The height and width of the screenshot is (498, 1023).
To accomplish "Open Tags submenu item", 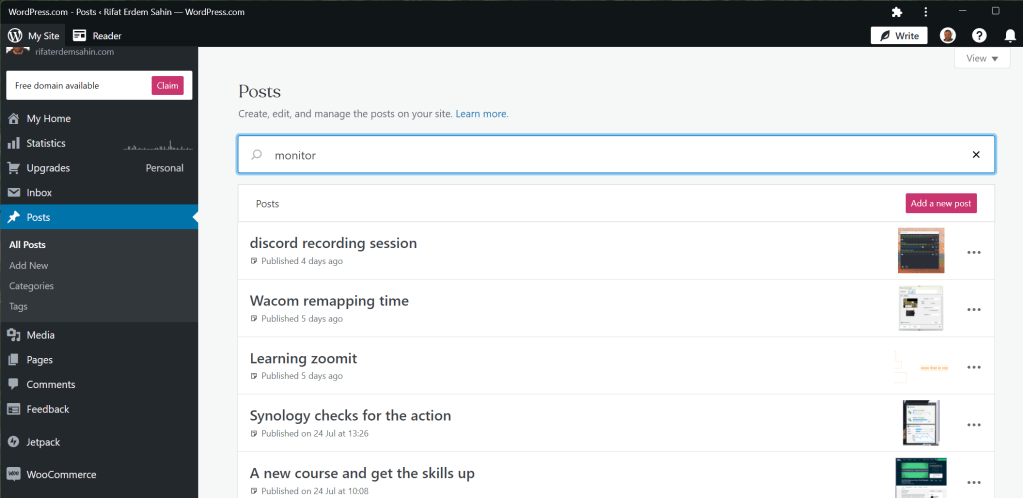I will click(18, 306).
